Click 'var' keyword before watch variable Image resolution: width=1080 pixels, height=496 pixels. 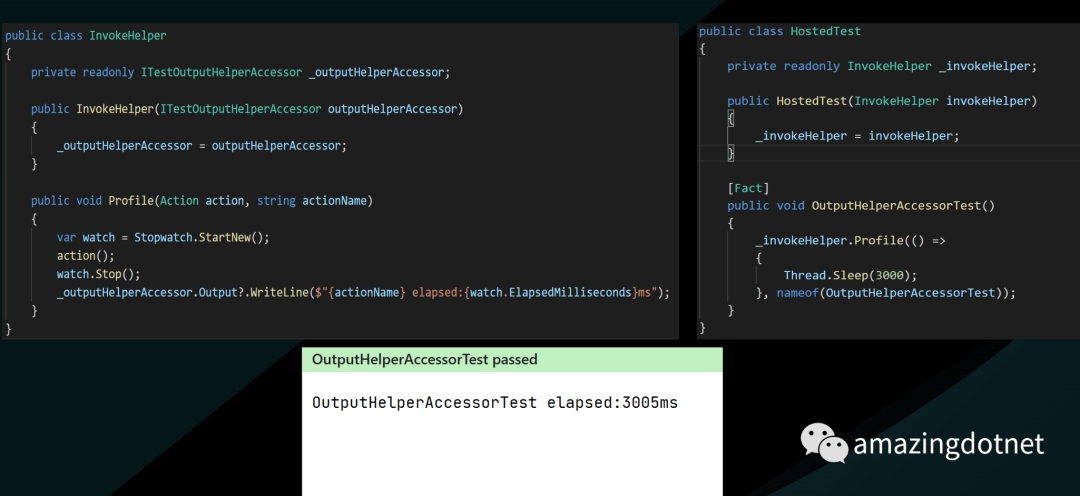coord(67,237)
